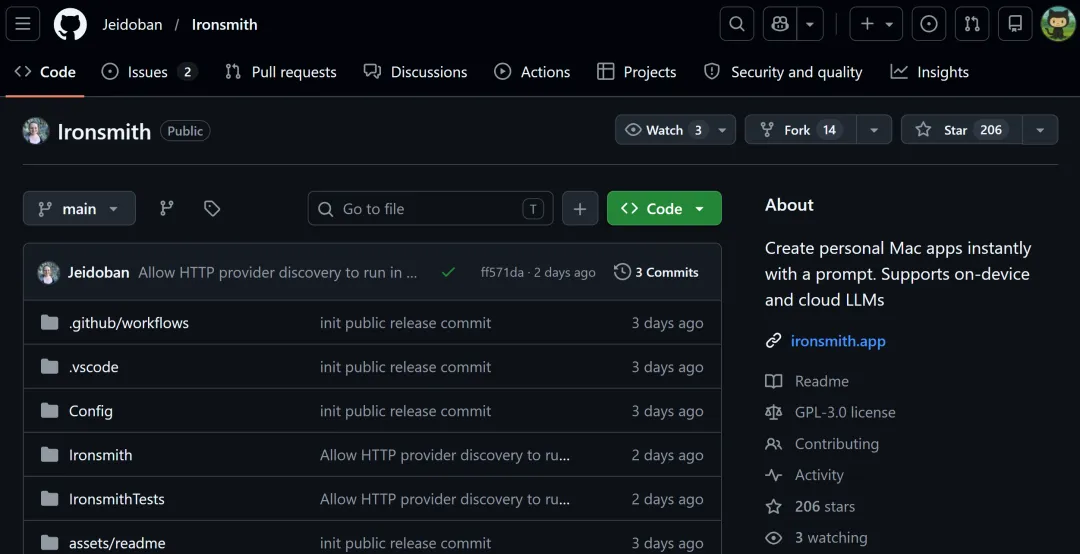
Task: Open latest commit message link
Action: click(x=278, y=272)
